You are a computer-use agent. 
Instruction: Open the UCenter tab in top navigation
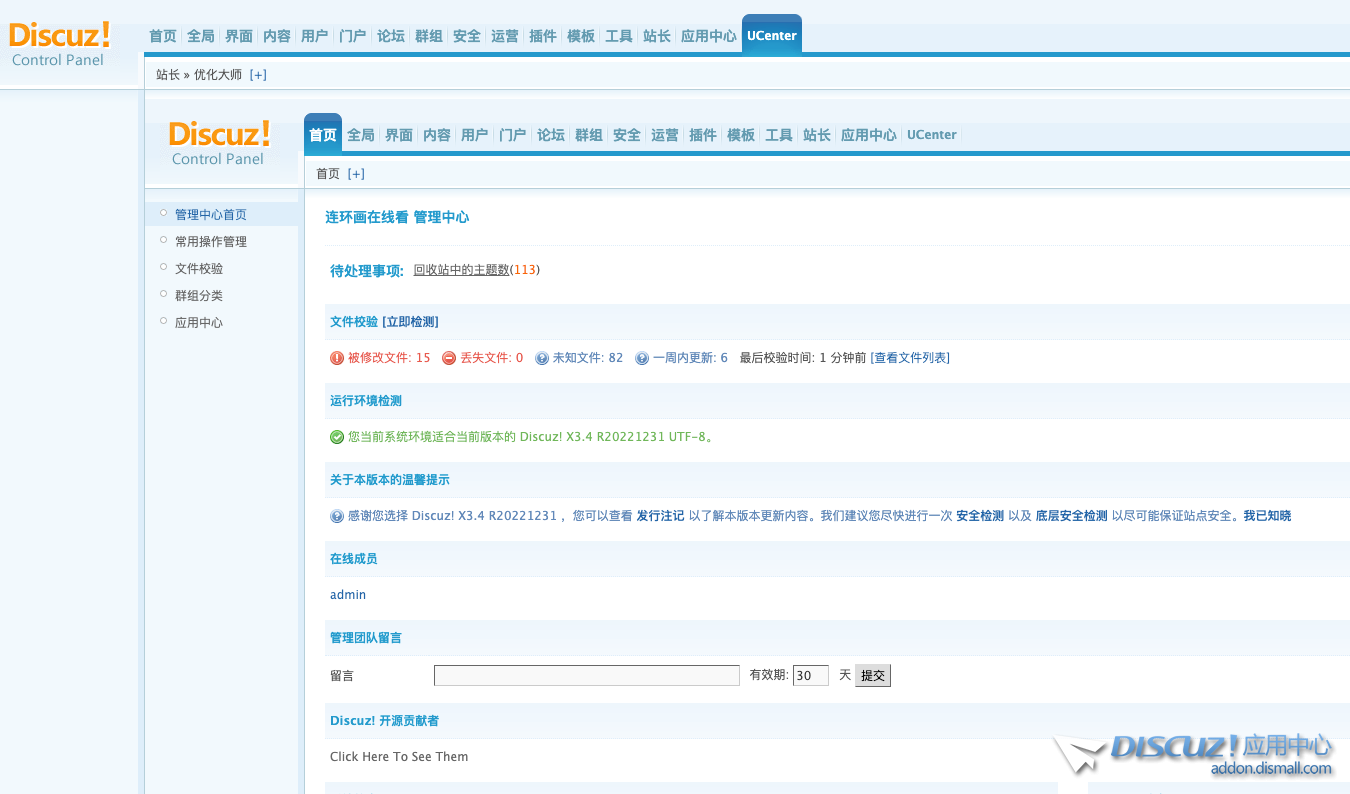[x=771, y=36]
